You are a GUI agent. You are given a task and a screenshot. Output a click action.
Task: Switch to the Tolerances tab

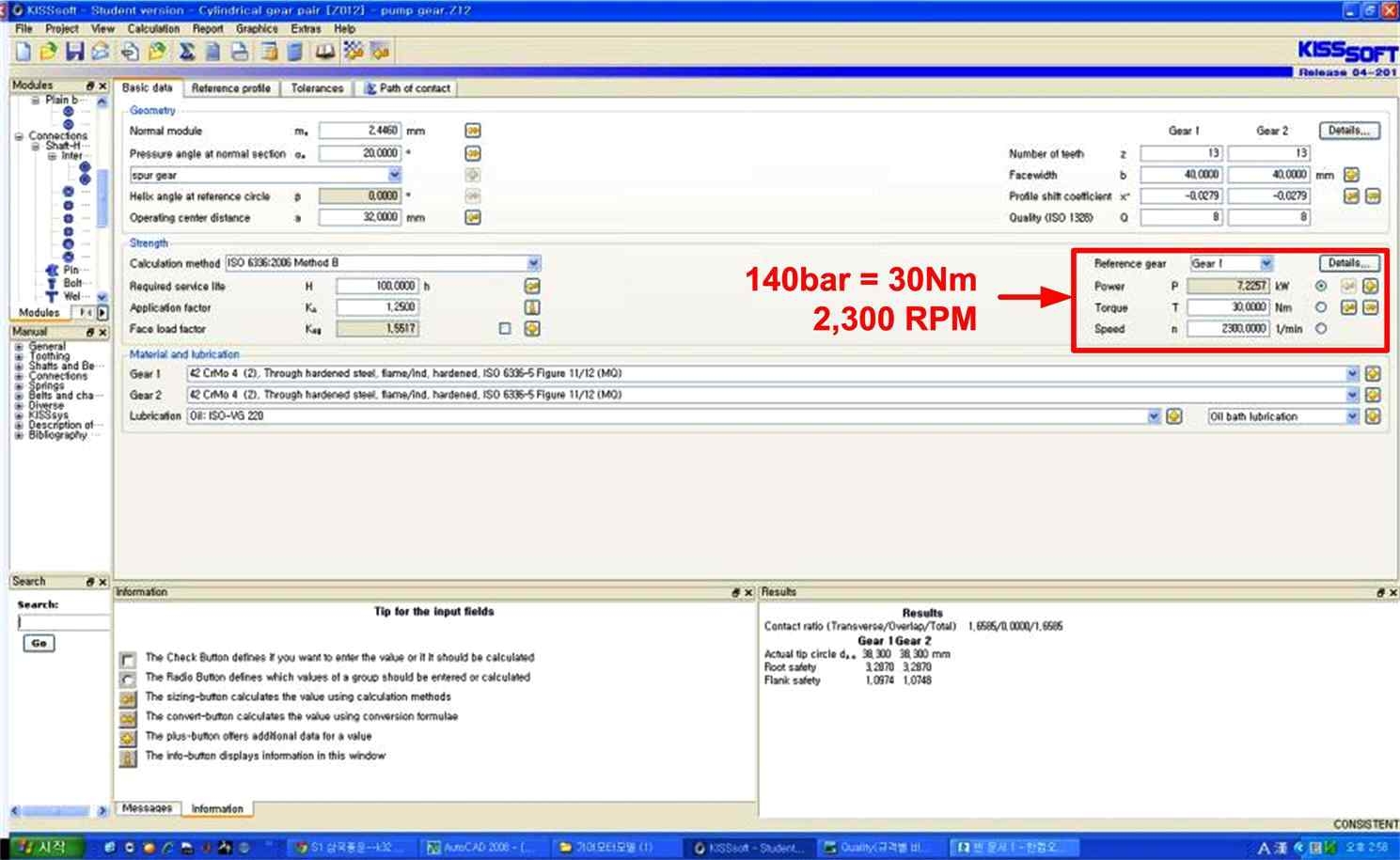(317, 88)
